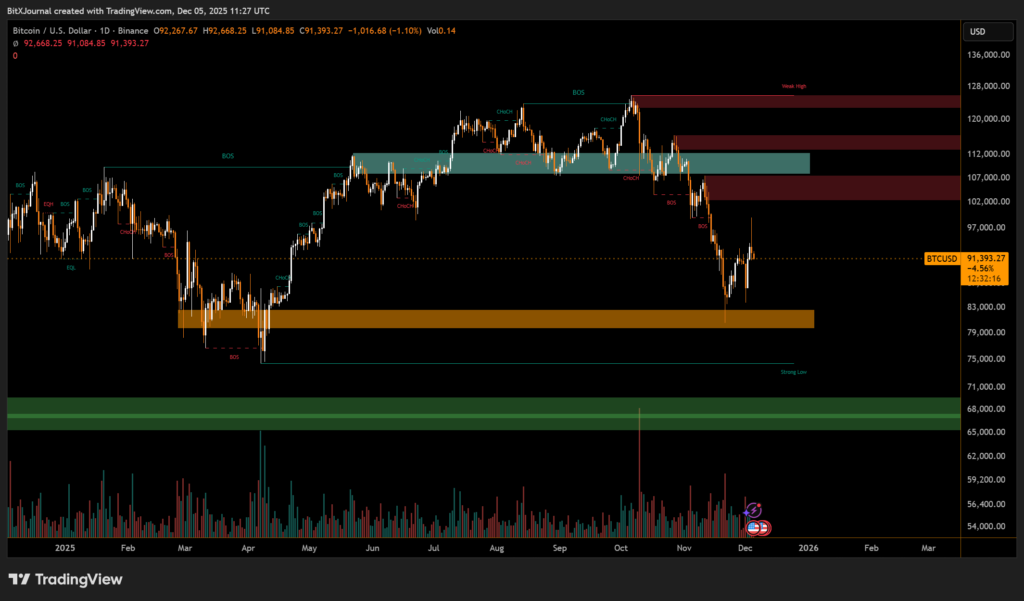Click the Dec label on time axis
This screenshot has height=601, width=1024.
point(745,548)
